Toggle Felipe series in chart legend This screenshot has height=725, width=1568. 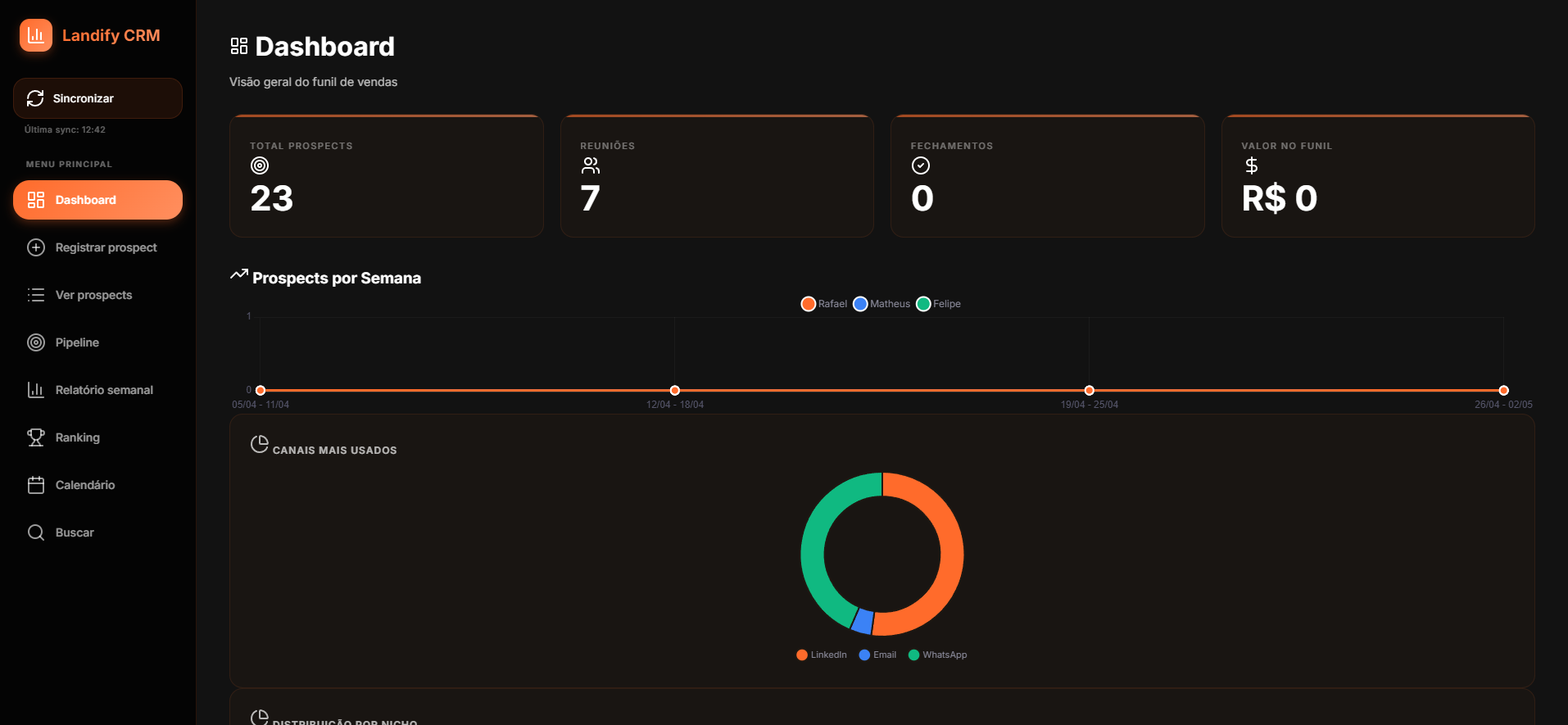[939, 304]
